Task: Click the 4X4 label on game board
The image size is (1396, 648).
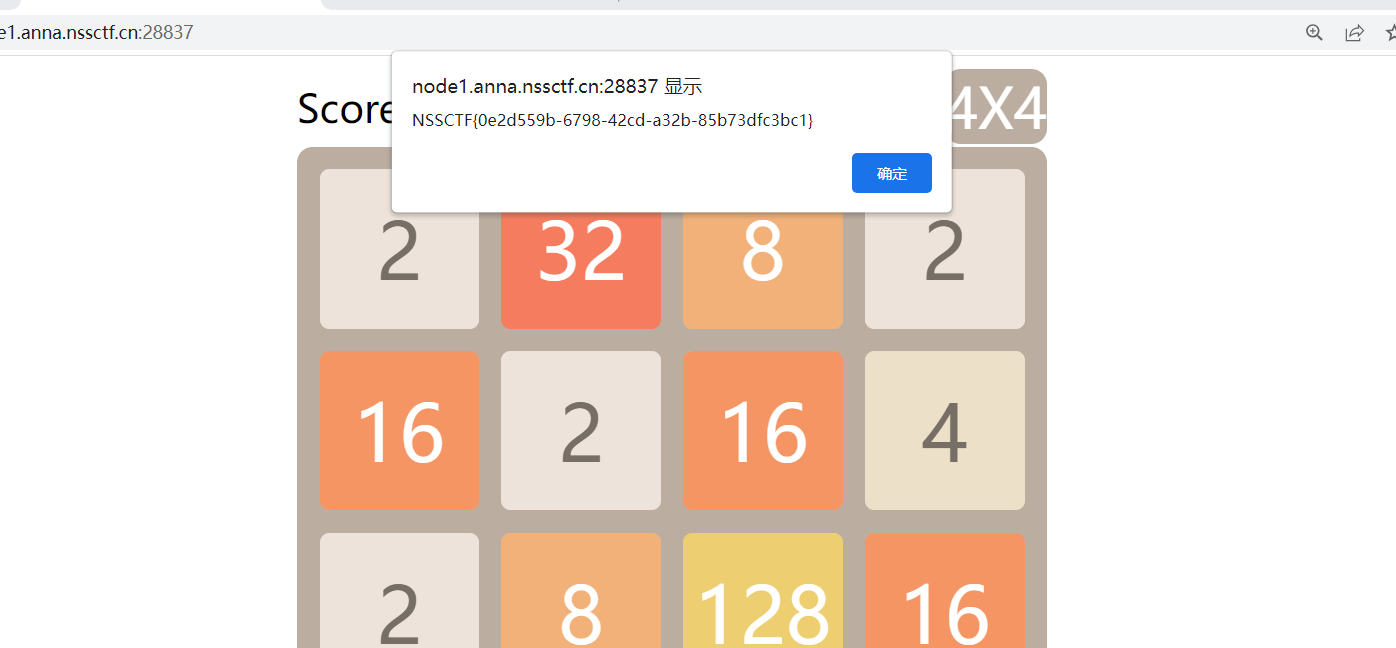Action: pyautogui.click(x=1000, y=105)
